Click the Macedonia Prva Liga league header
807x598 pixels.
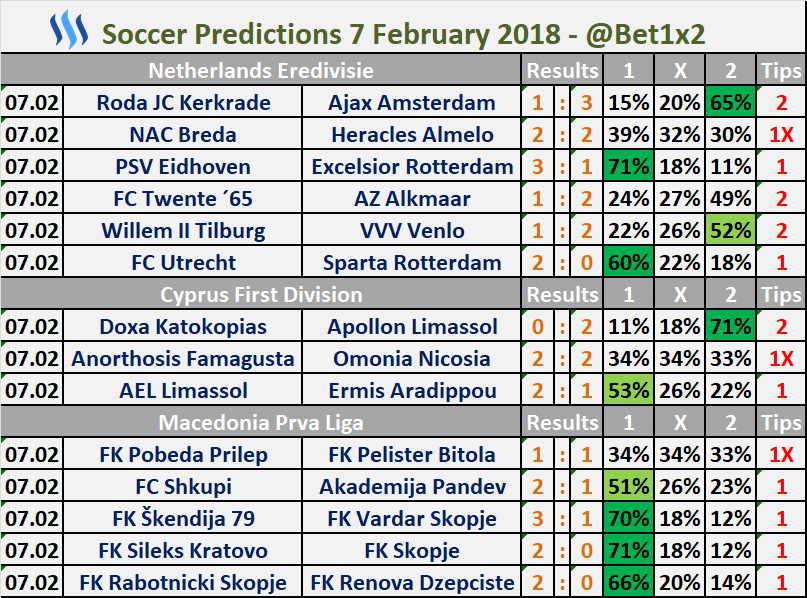tap(261, 423)
